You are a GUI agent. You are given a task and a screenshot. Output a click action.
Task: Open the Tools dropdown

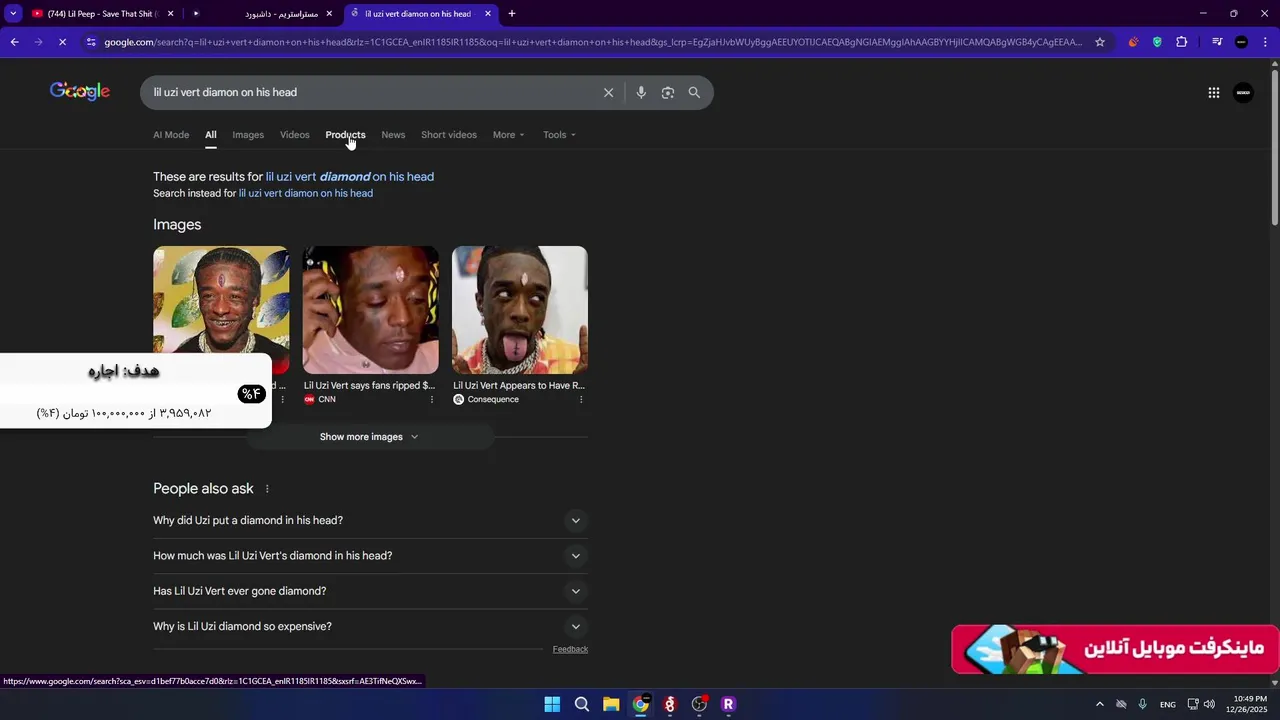pyautogui.click(x=559, y=135)
